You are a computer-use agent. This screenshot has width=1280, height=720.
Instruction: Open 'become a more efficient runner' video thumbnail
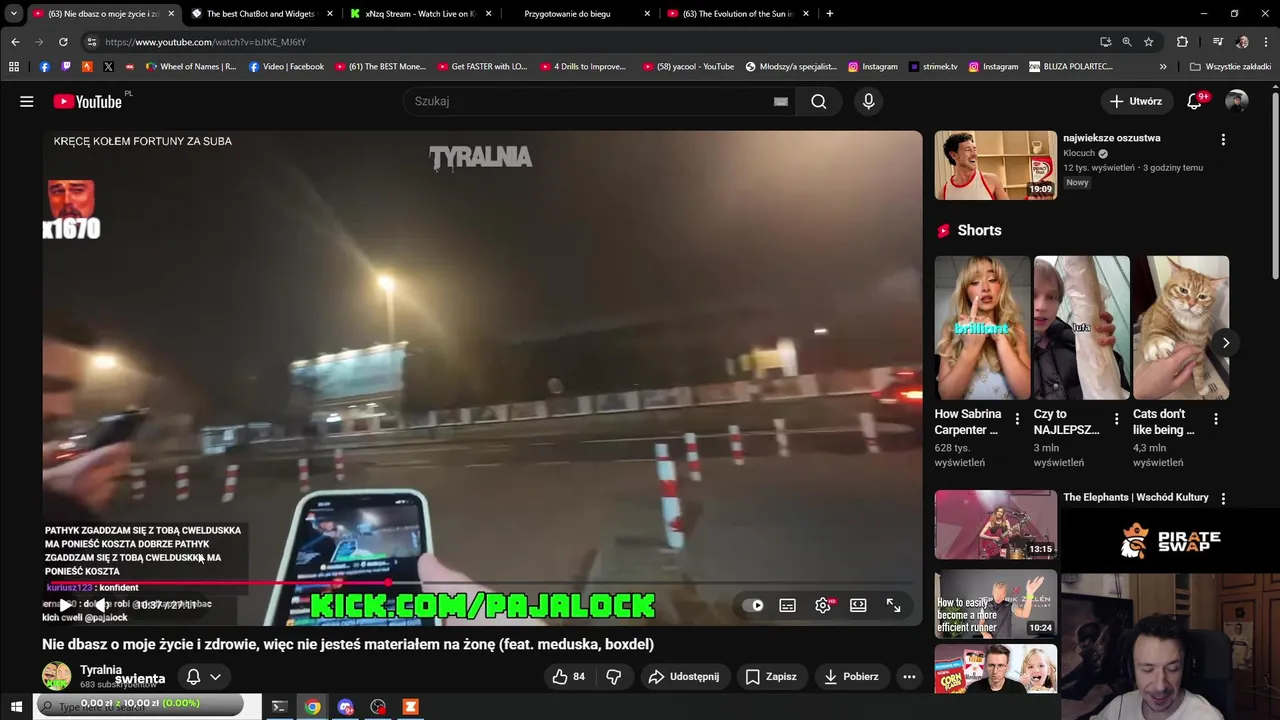point(996,604)
